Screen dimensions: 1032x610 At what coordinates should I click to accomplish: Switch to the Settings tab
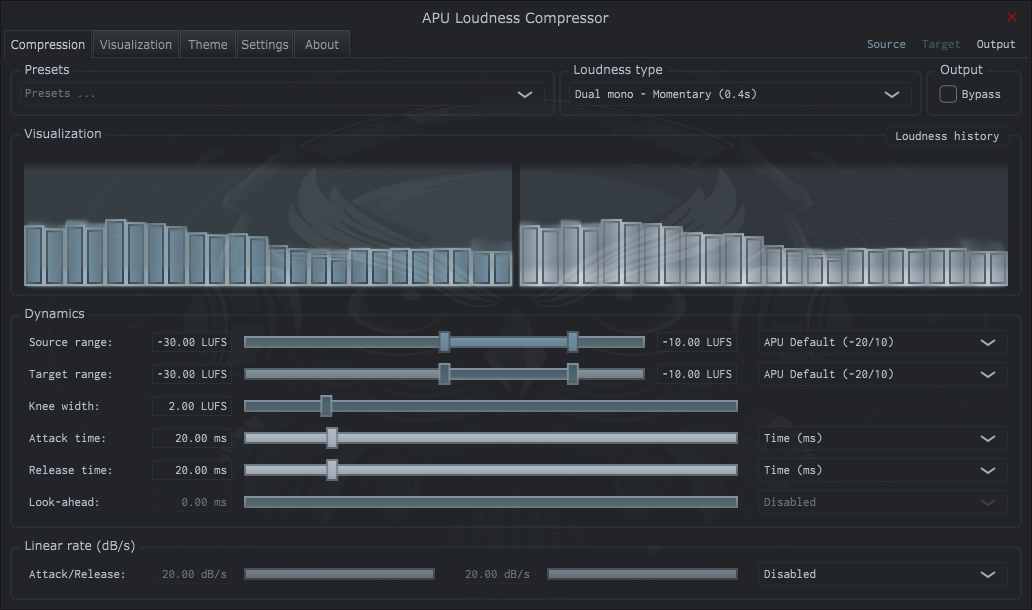coord(264,44)
